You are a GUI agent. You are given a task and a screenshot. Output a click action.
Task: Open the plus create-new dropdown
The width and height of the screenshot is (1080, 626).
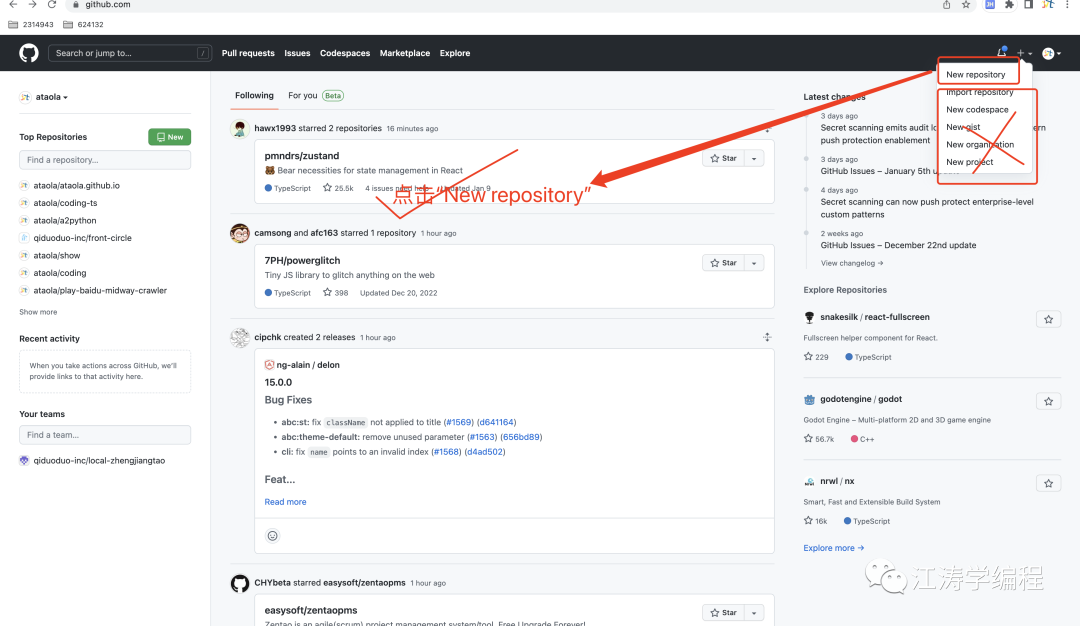coord(1024,53)
